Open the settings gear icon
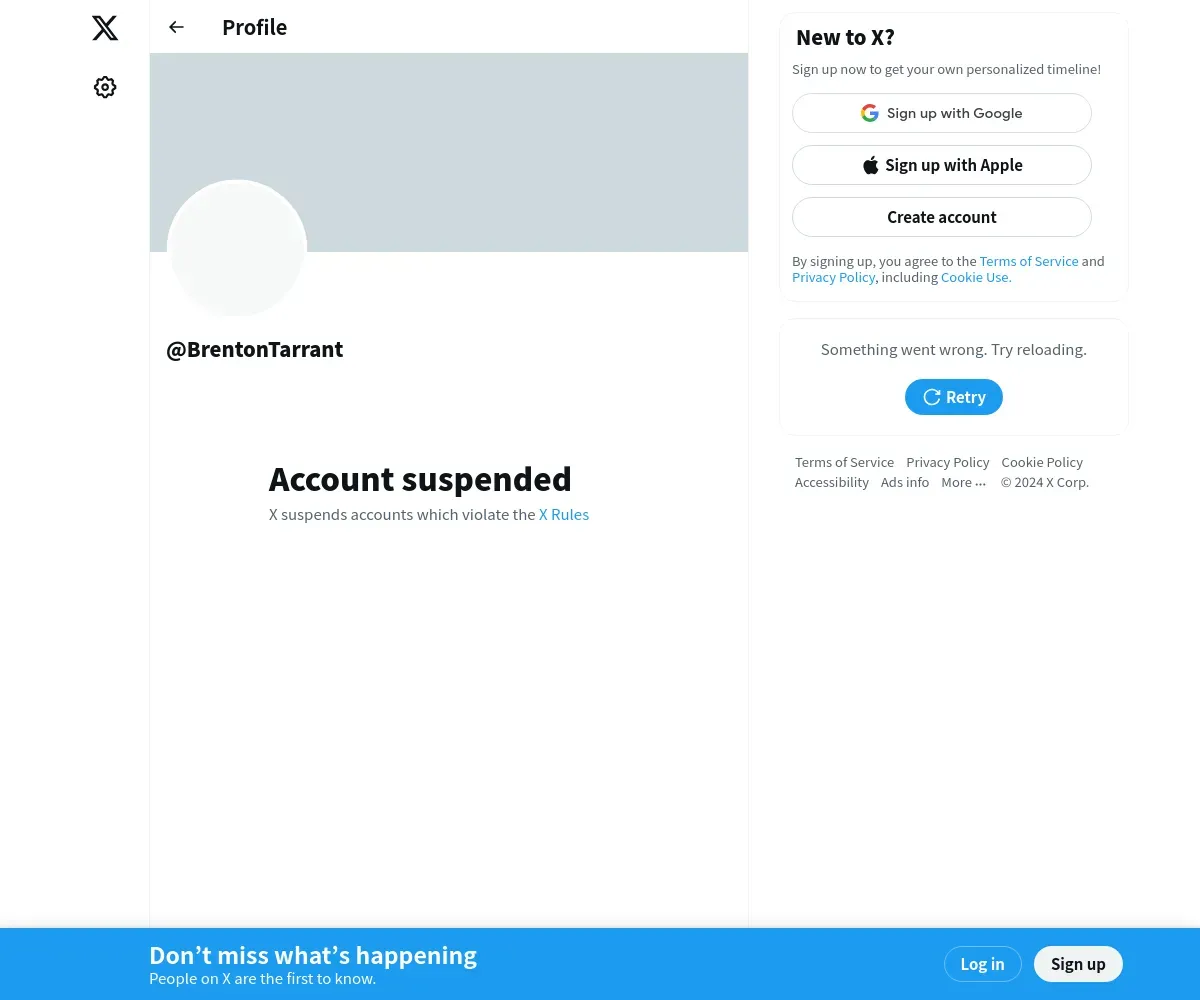This screenshot has width=1200, height=1000. pyautogui.click(x=105, y=87)
